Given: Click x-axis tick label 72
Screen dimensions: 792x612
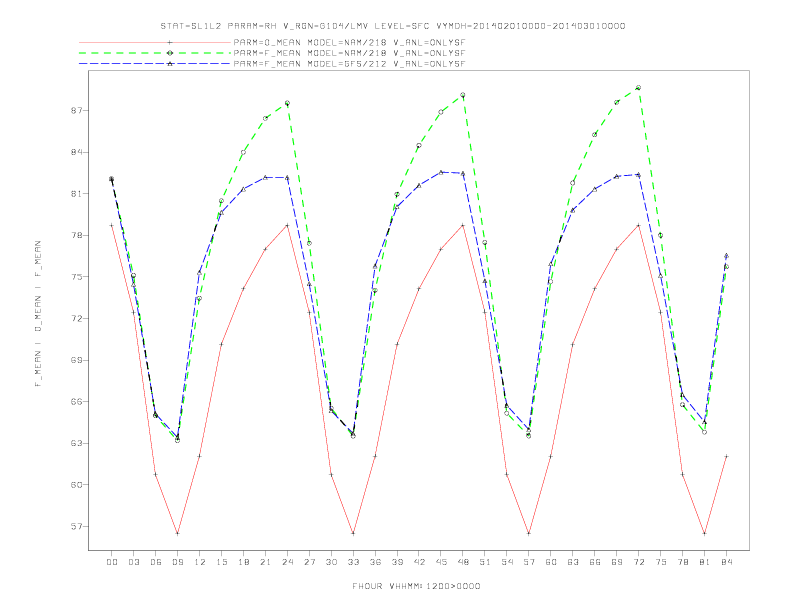Looking at the screenshot, I should click(638, 562).
